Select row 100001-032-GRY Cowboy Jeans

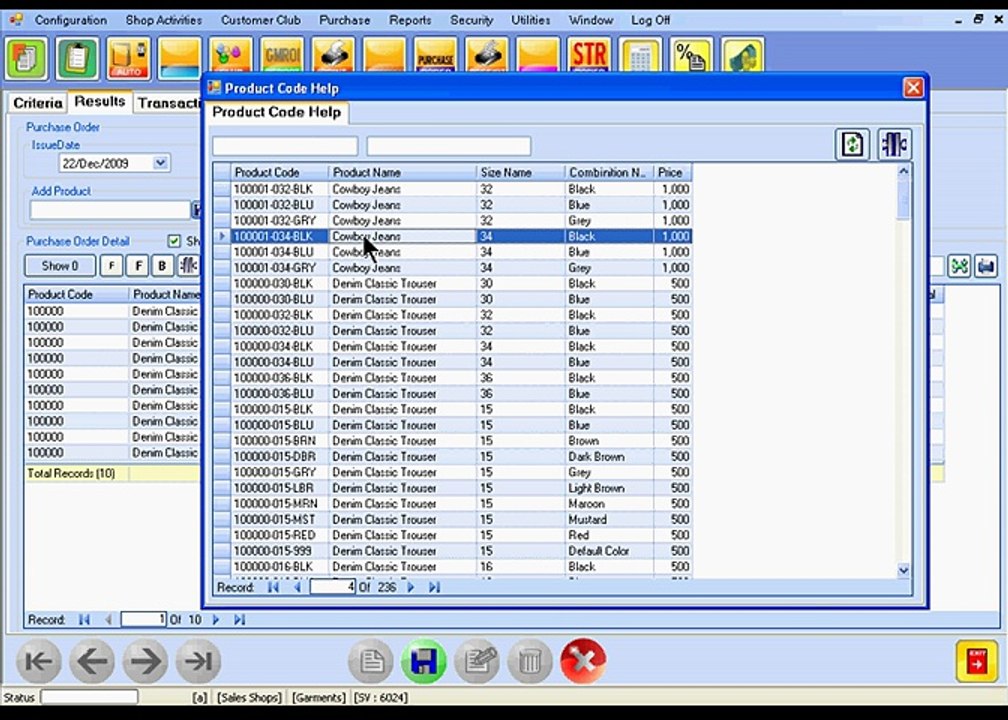pos(453,220)
